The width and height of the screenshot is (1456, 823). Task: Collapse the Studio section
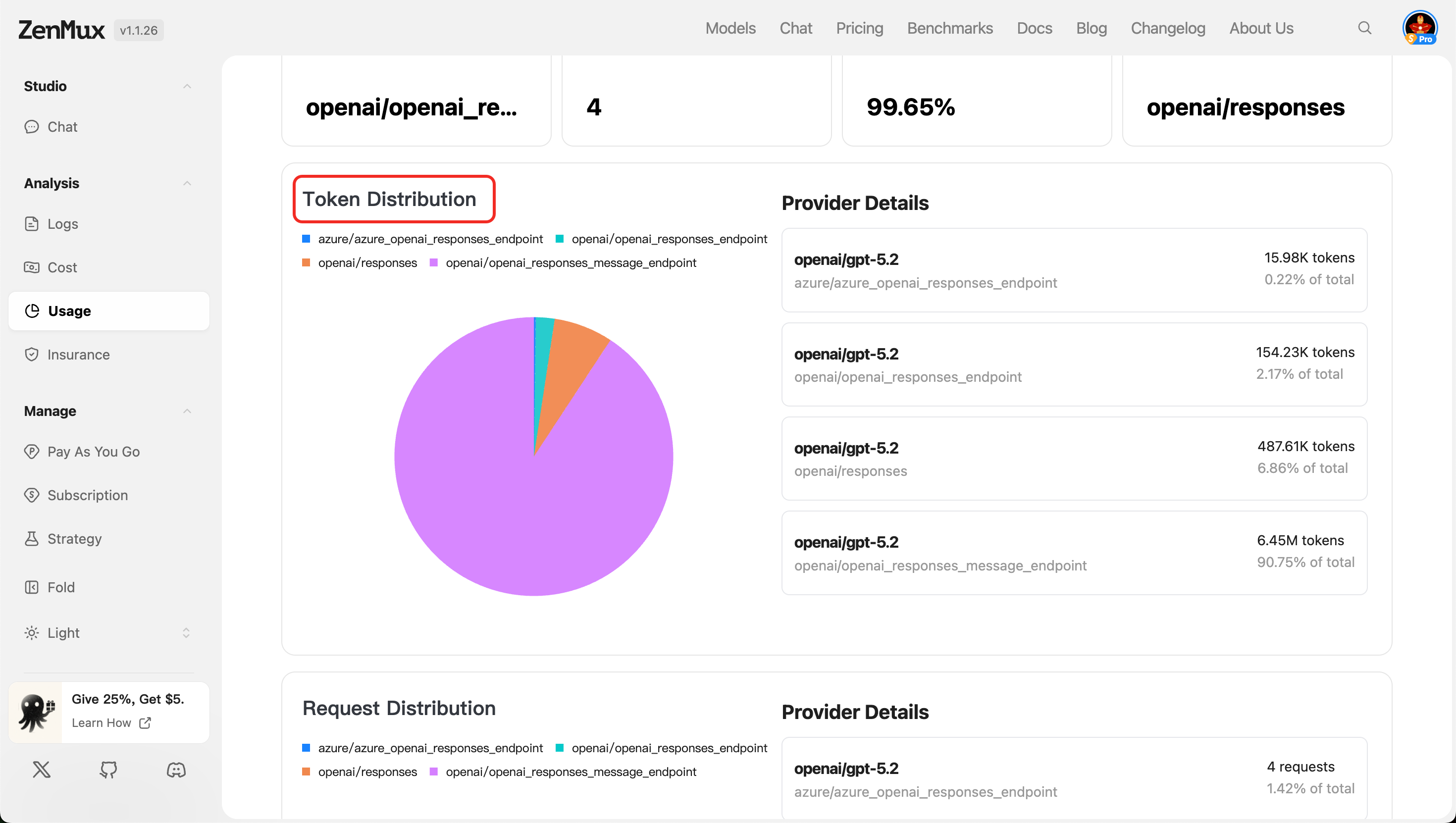click(187, 86)
